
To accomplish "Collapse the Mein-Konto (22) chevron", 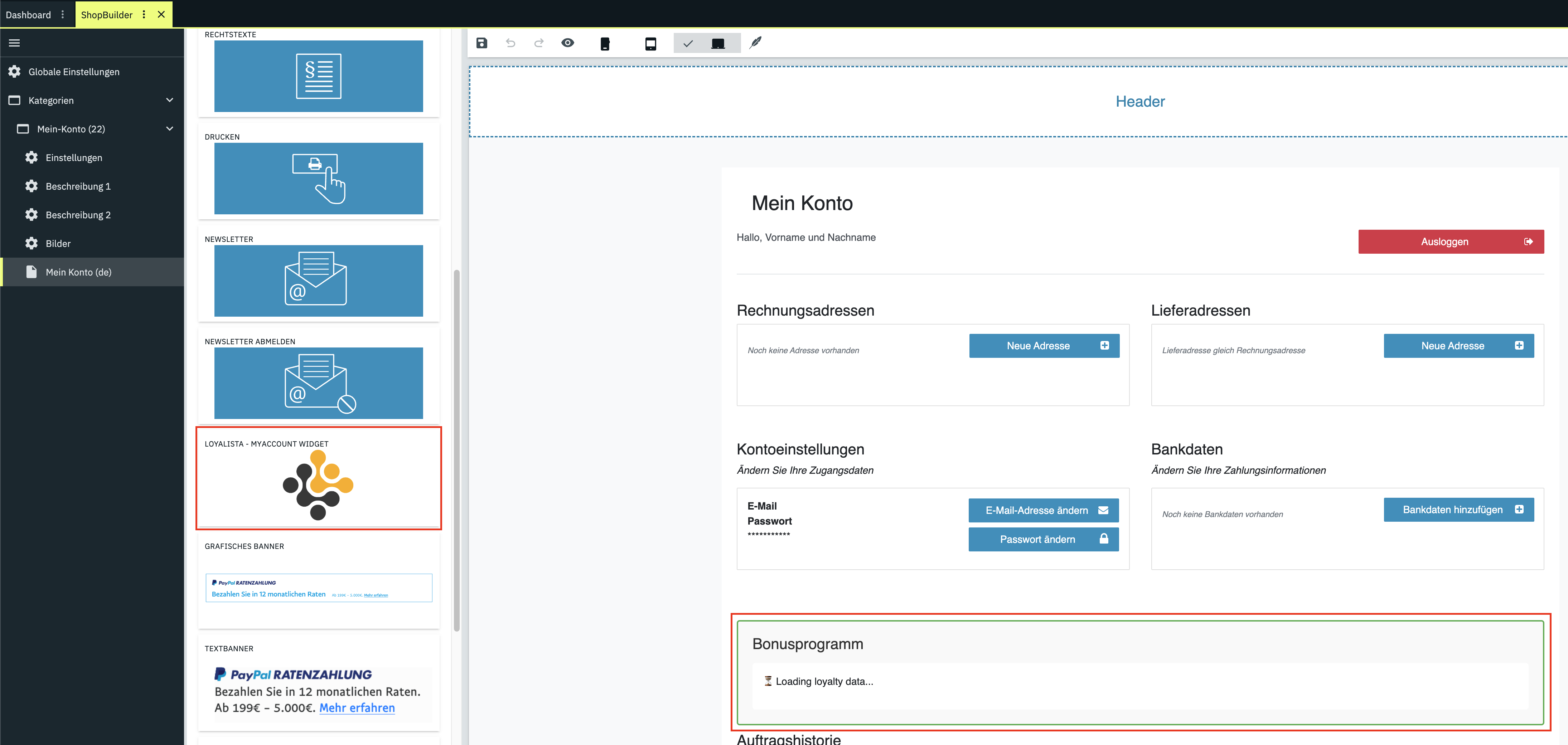I will point(170,129).
